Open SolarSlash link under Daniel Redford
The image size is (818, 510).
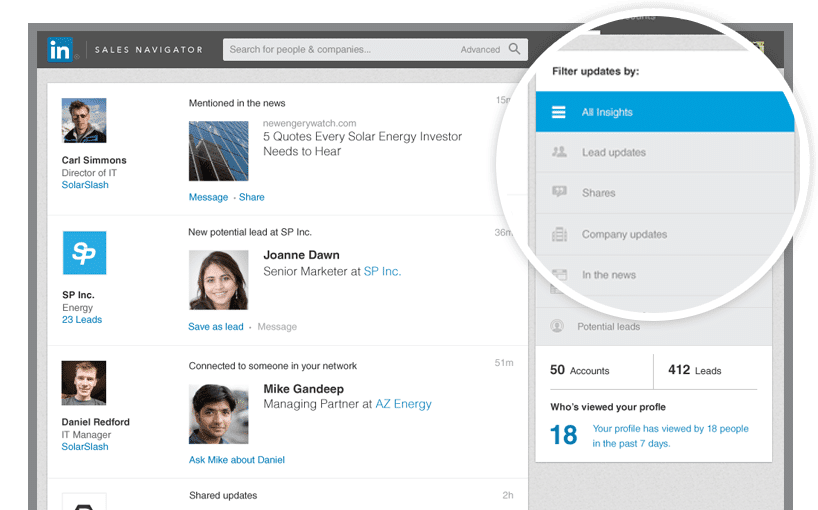pyautogui.click(x=85, y=446)
